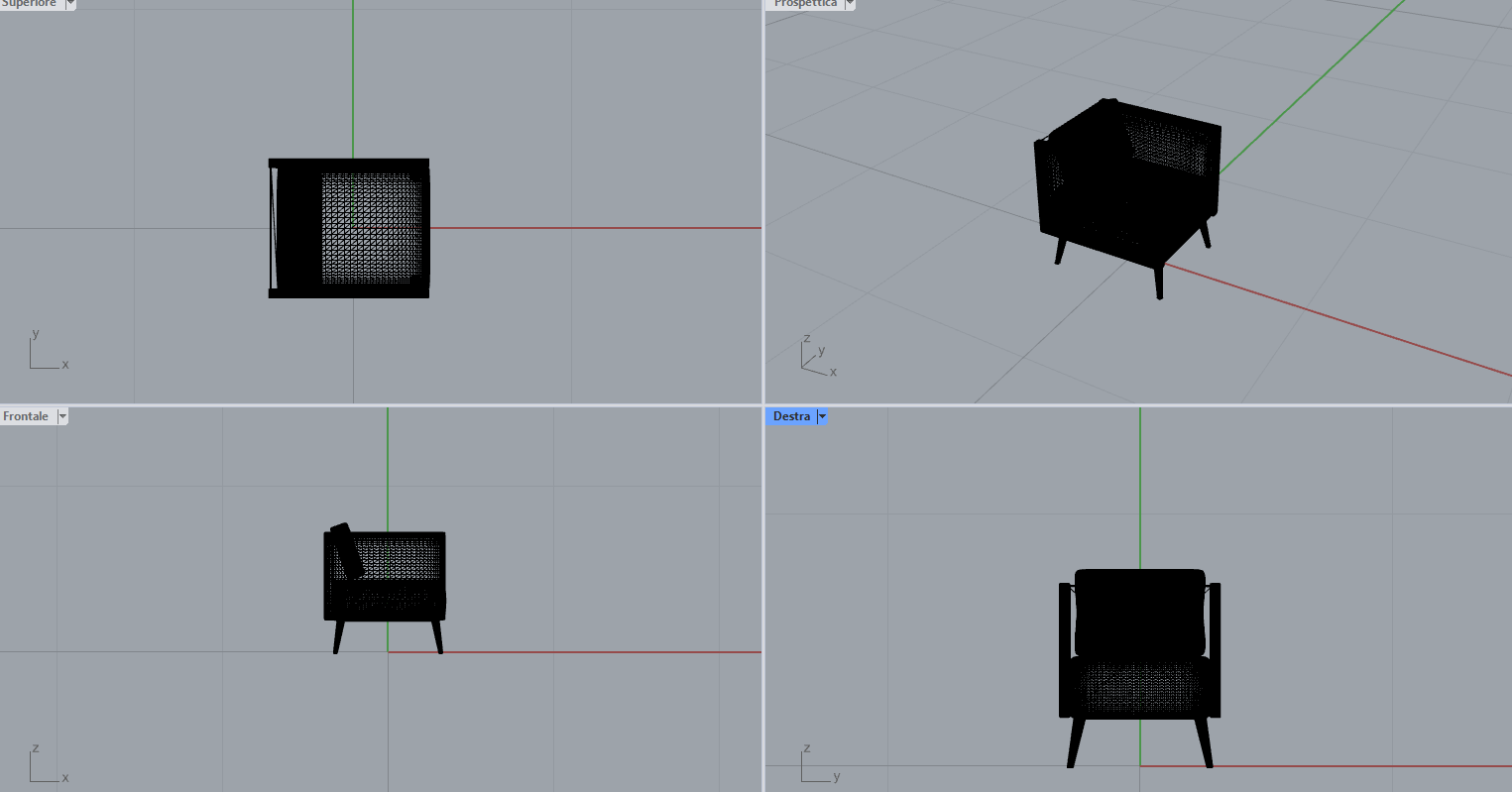Image resolution: width=1512 pixels, height=792 pixels.
Task: Click the Prospettica viewport title label
Action: [x=805, y=4]
